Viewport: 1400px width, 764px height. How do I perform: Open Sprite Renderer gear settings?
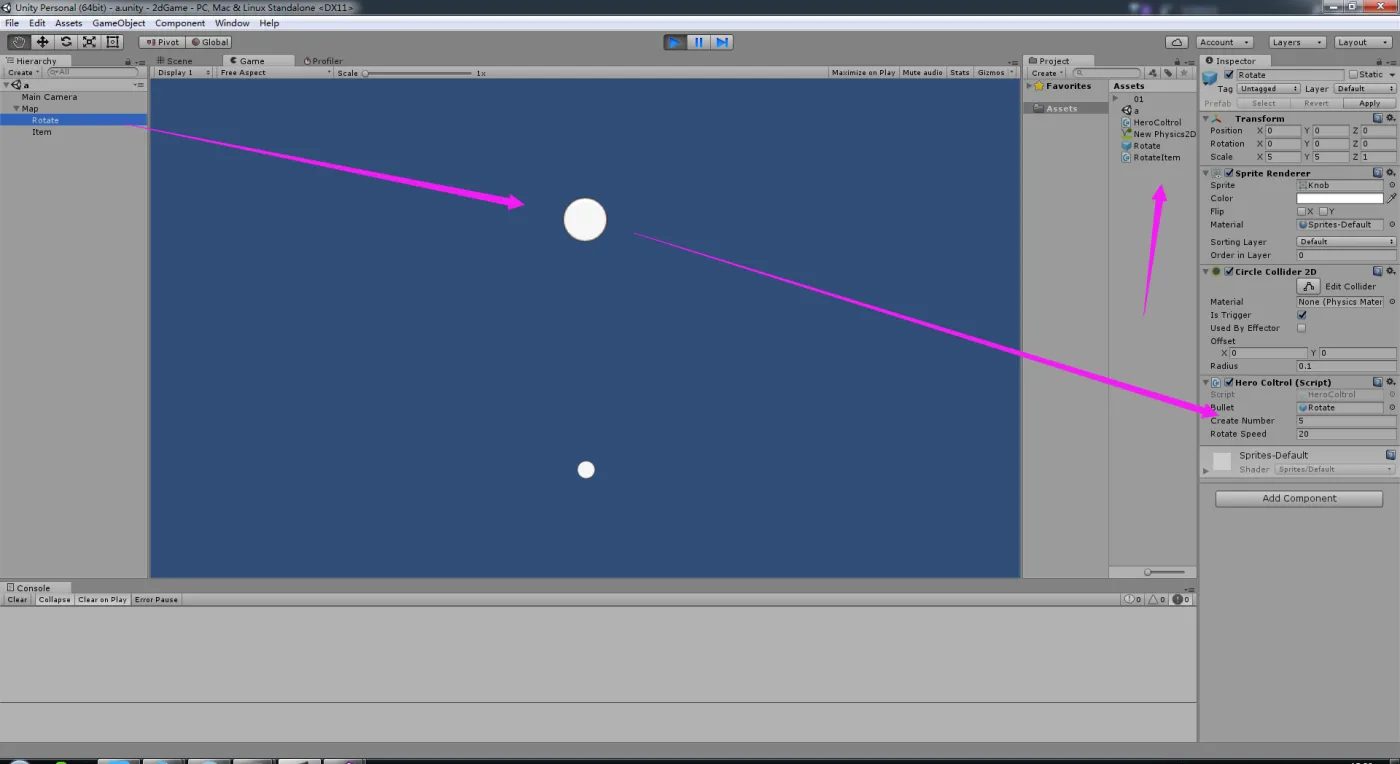click(1390, 173)
